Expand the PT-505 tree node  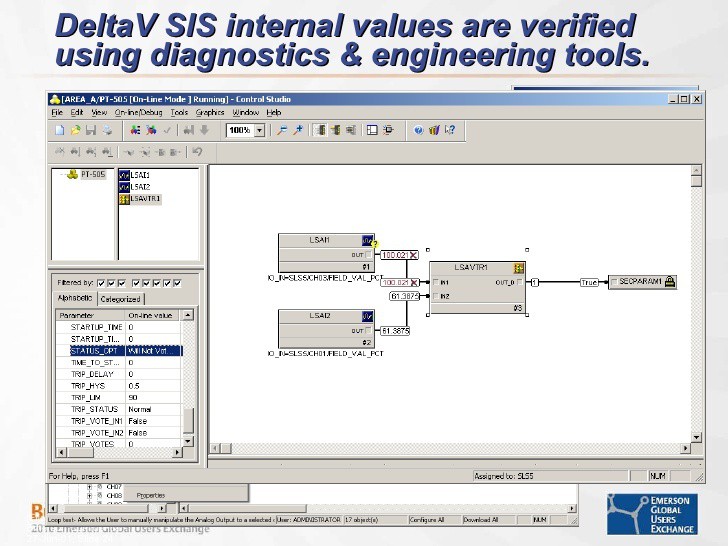click(62, 174)
